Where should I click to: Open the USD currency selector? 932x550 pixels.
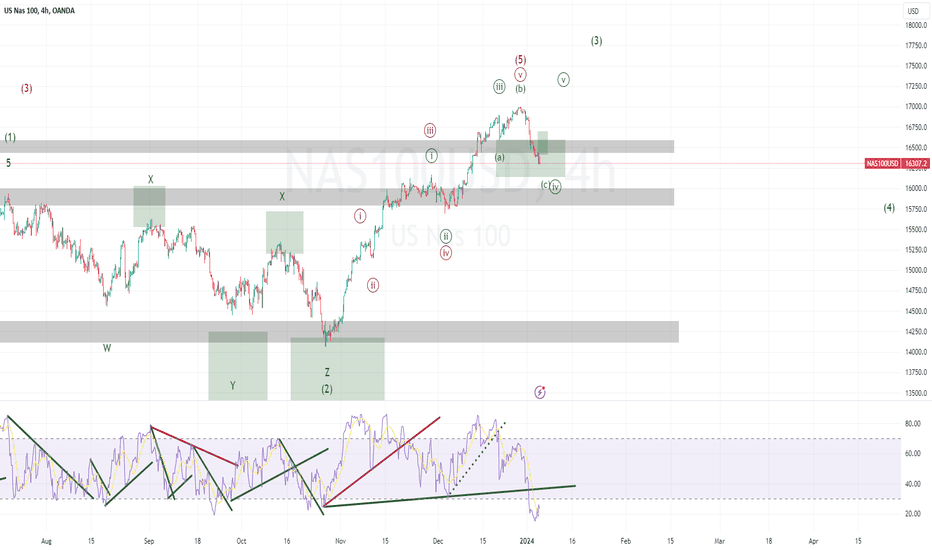pos(913,11)
